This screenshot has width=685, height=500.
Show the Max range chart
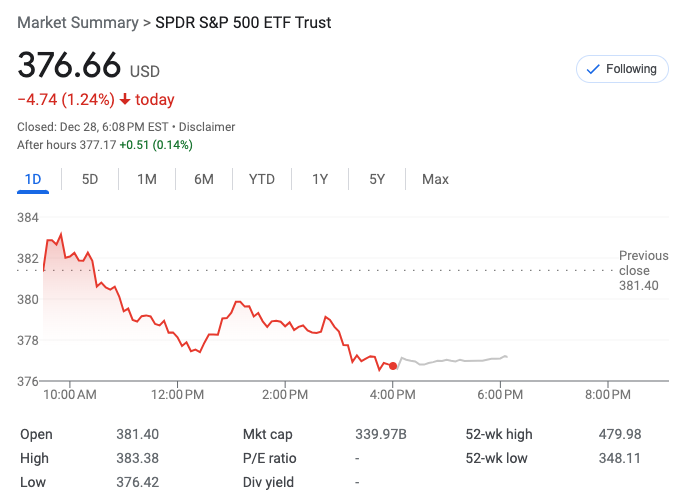pyautogui.click(x=435, y=179)
